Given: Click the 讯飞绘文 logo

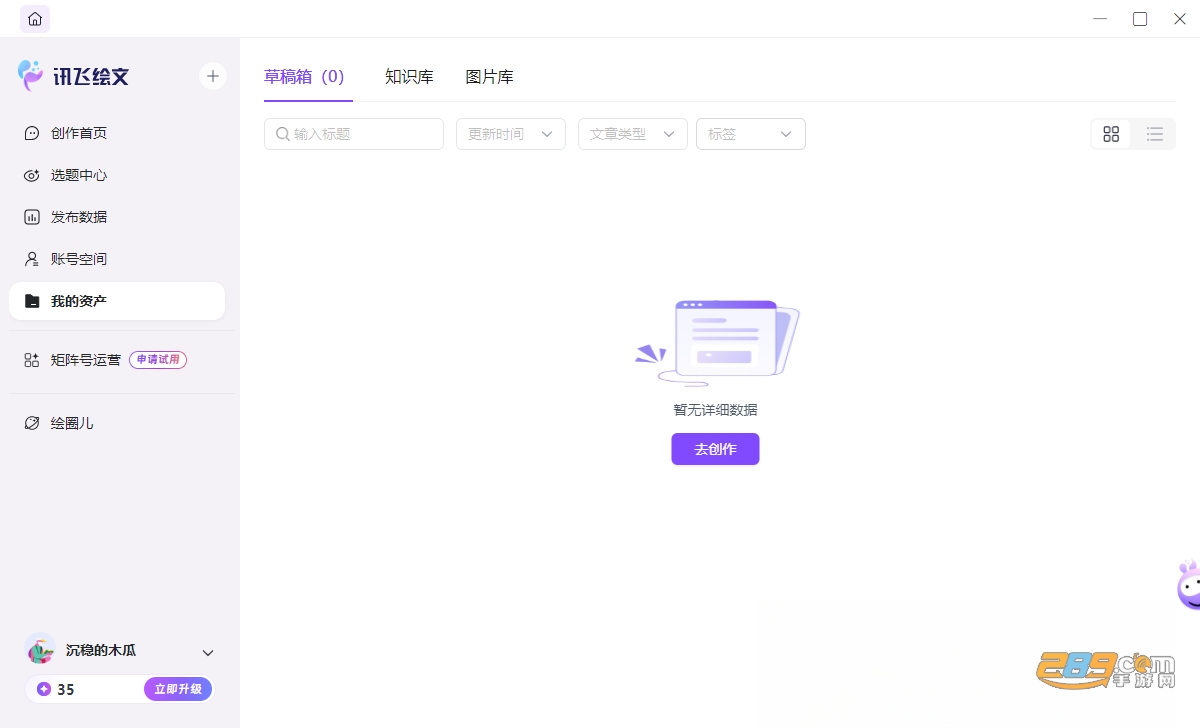Looking at the screenshot, I should tap(74, 76).
